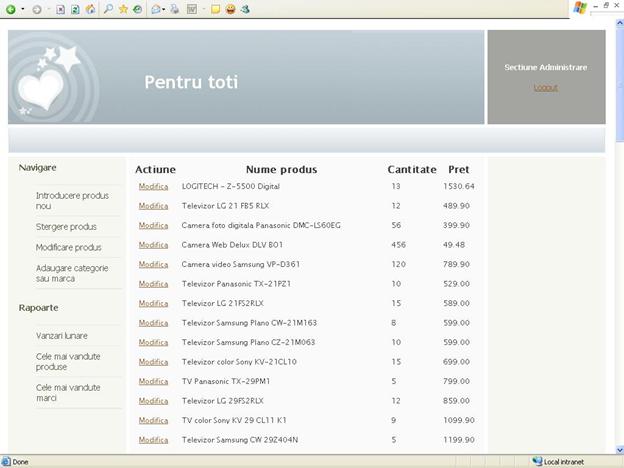Open the Search magnifier icon
The height and width of the screenshot is (468, 624).
point(108,9)
